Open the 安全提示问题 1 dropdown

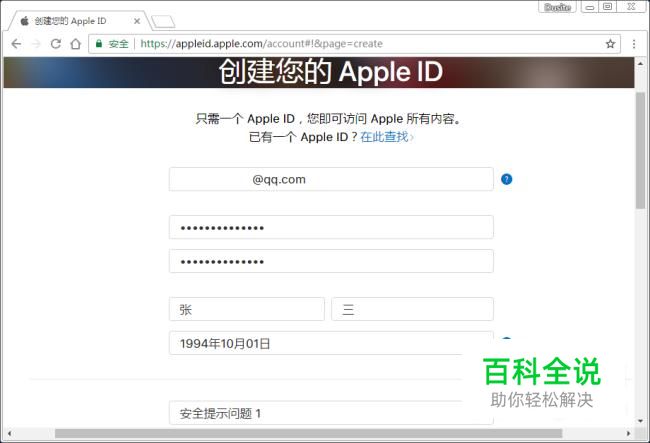[331, 412]
